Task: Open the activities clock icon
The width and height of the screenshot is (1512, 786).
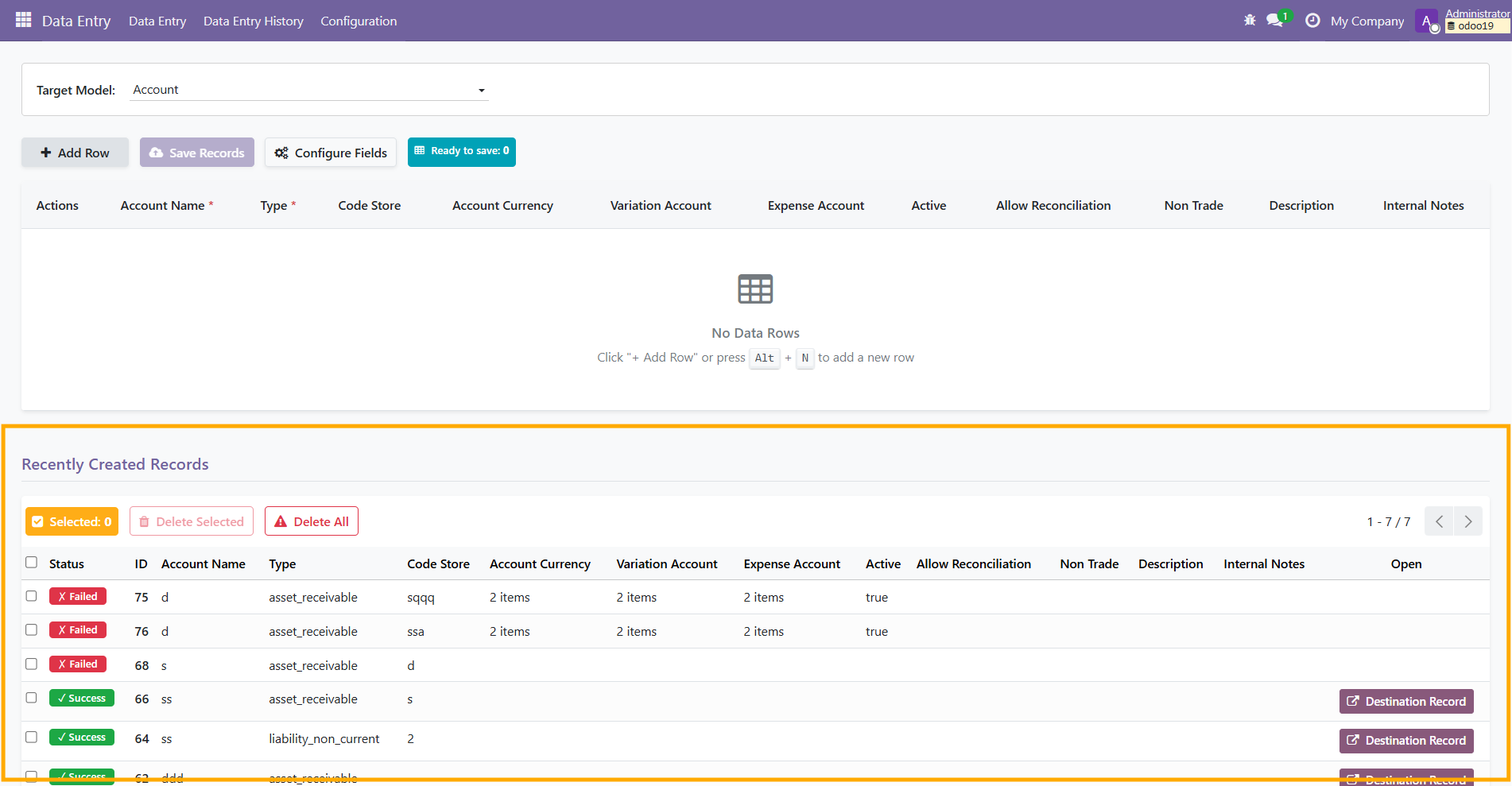Action: pos(1312,20)
